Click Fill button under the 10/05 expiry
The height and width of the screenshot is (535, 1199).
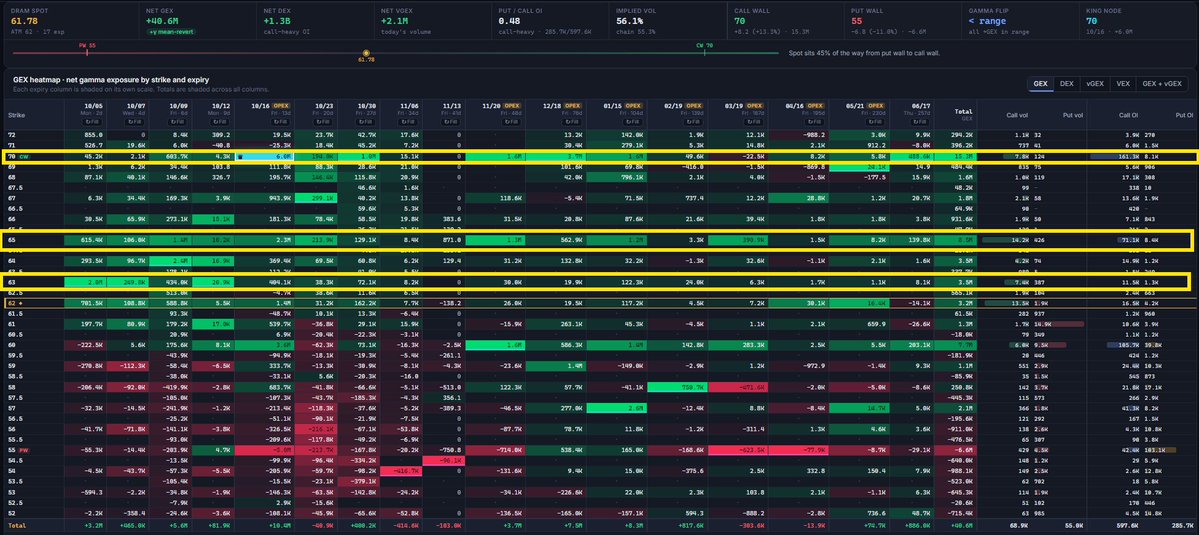[x=91, y=122]
